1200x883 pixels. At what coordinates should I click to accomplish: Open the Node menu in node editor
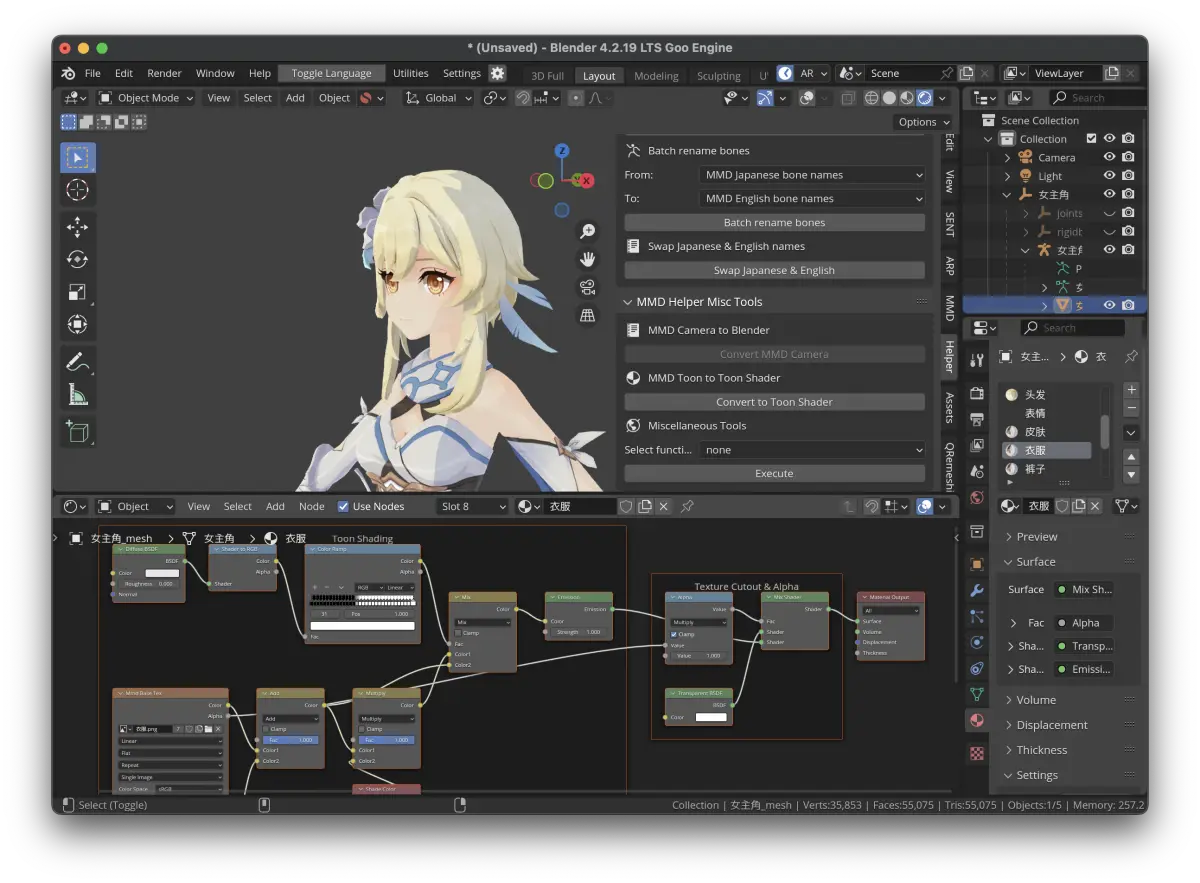pyautogui.click(x=312, y=506)
